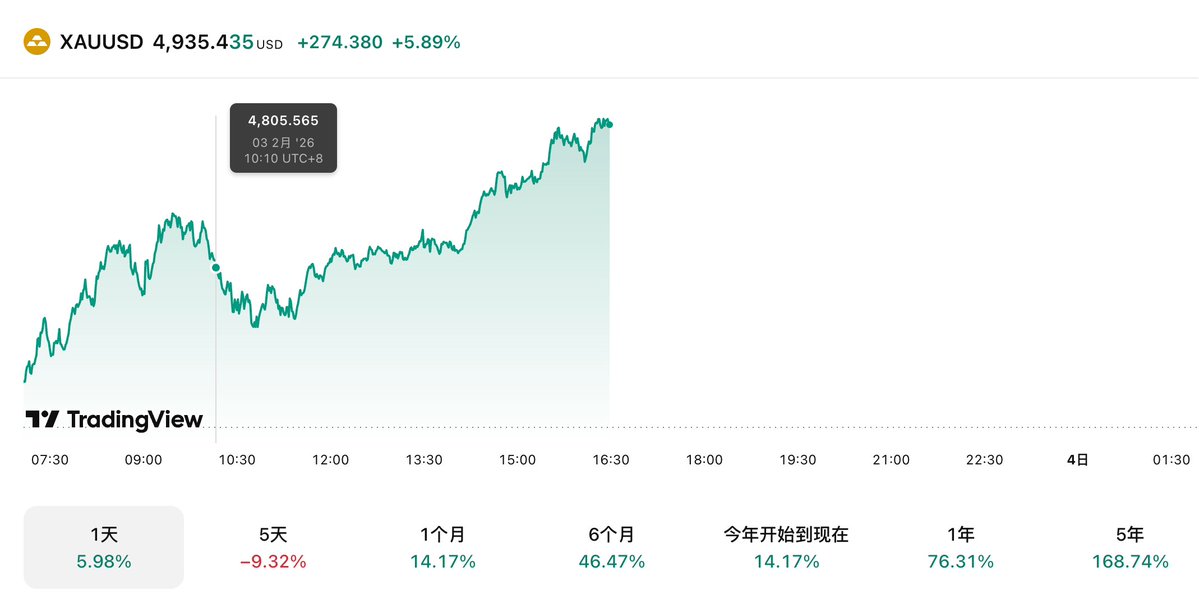Click the +5.89% change percentage

[x=426, y=43]
